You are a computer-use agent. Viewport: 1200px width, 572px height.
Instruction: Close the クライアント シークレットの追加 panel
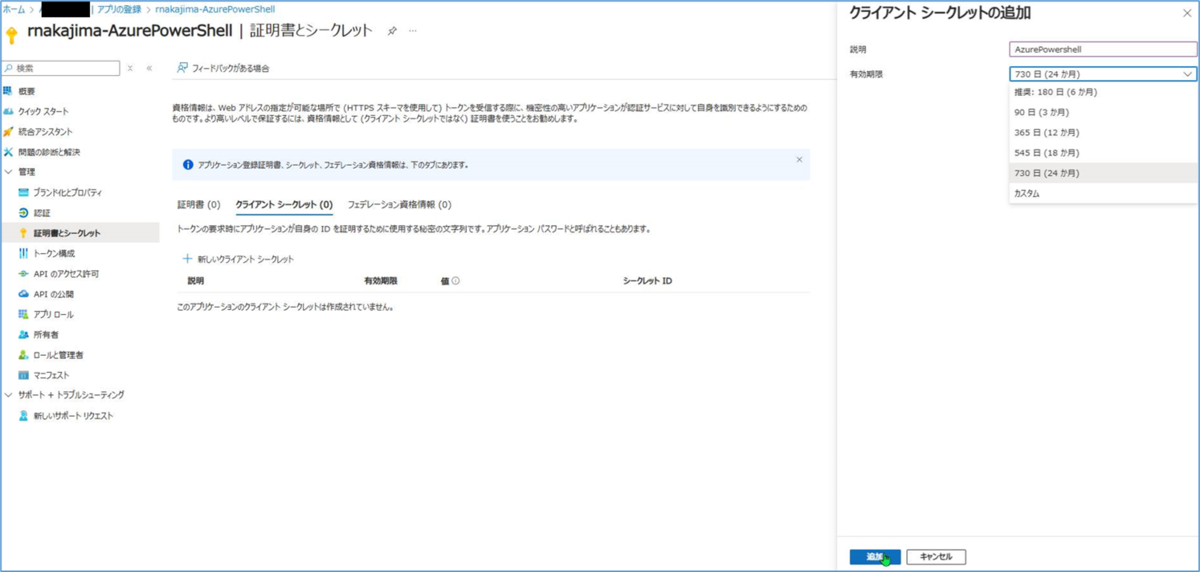coord(1185,13)
